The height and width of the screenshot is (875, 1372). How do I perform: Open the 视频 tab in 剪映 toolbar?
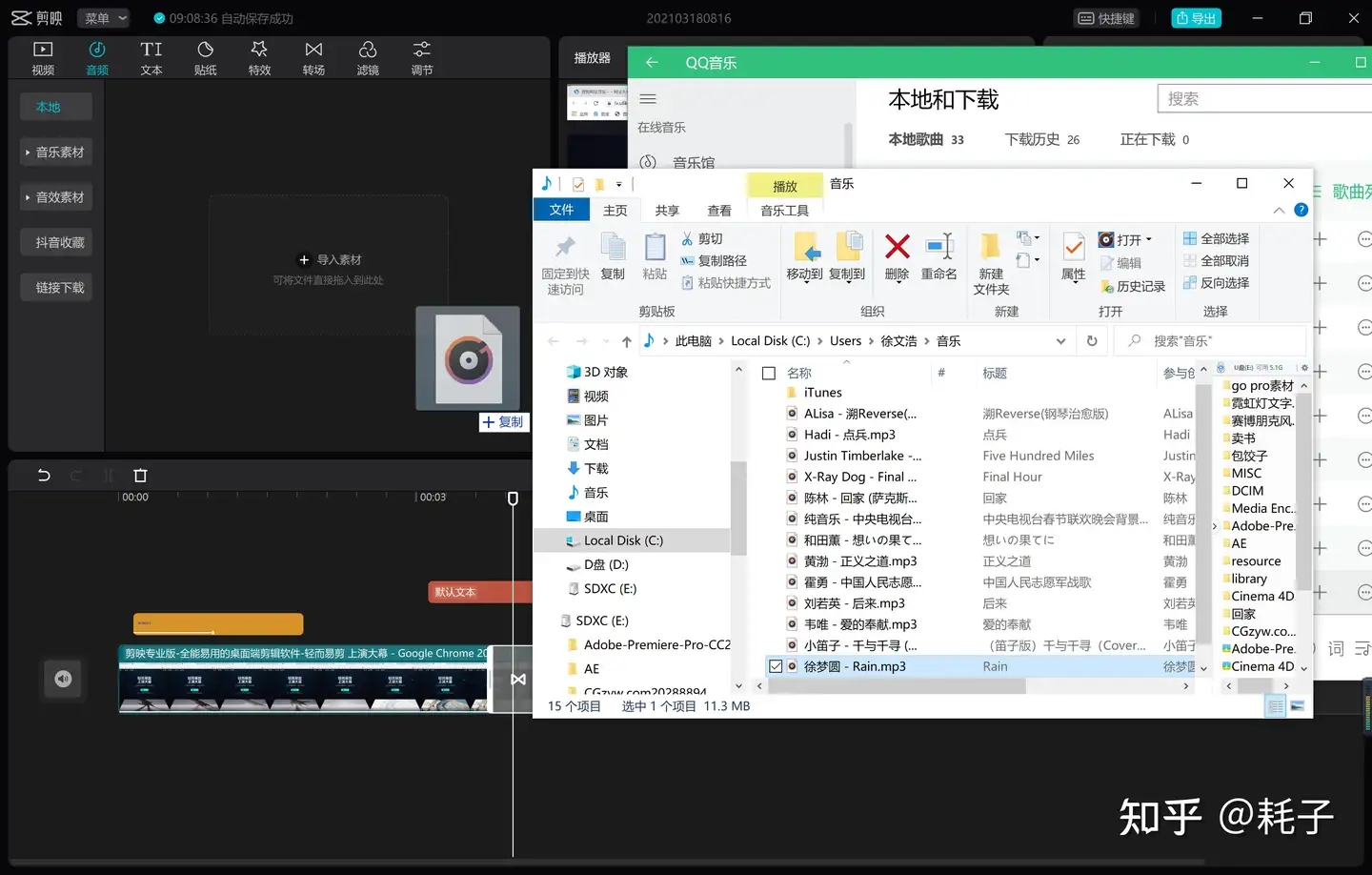(x=43, y=57)
